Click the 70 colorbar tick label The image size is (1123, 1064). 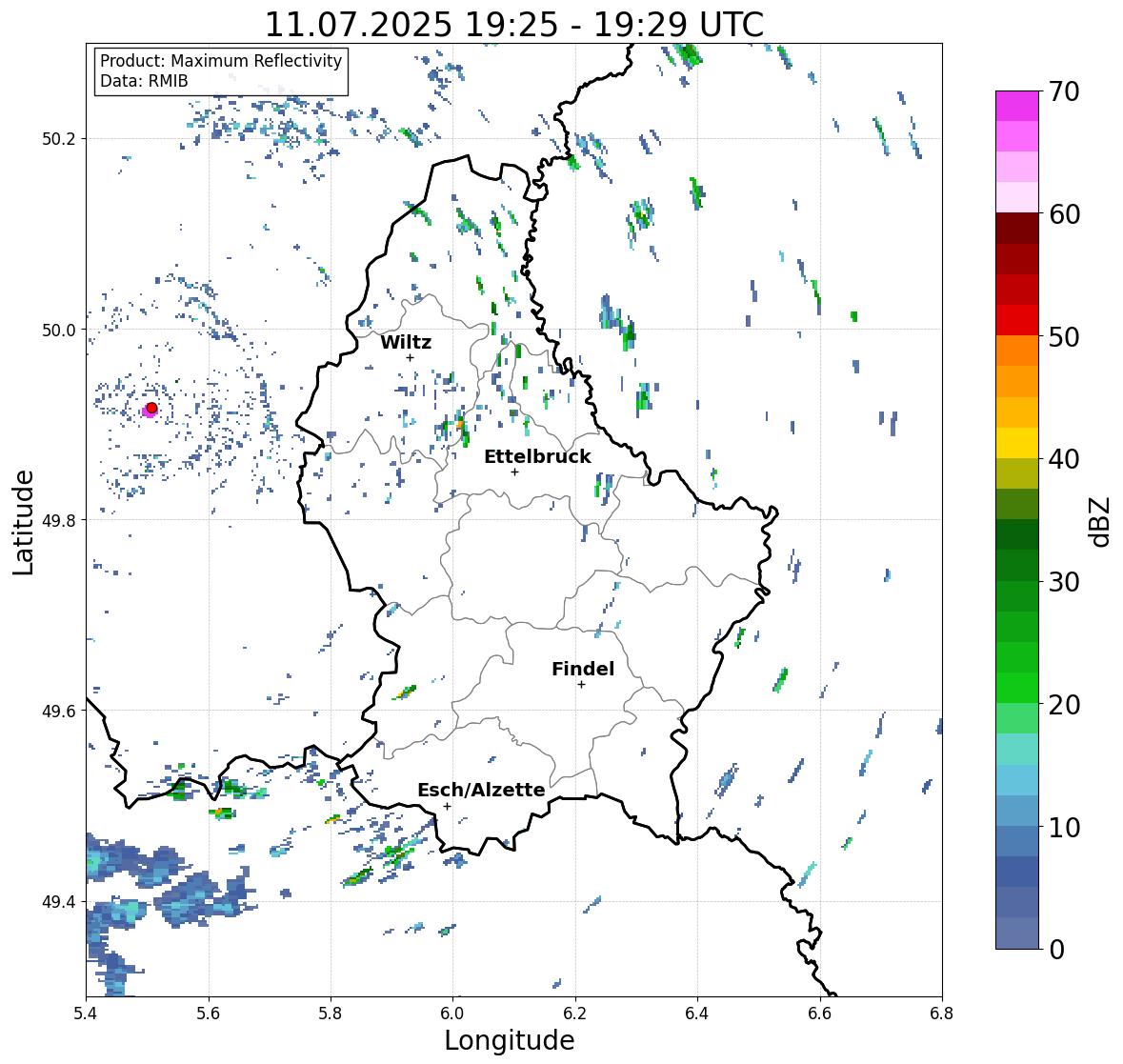pos(1064,91)
